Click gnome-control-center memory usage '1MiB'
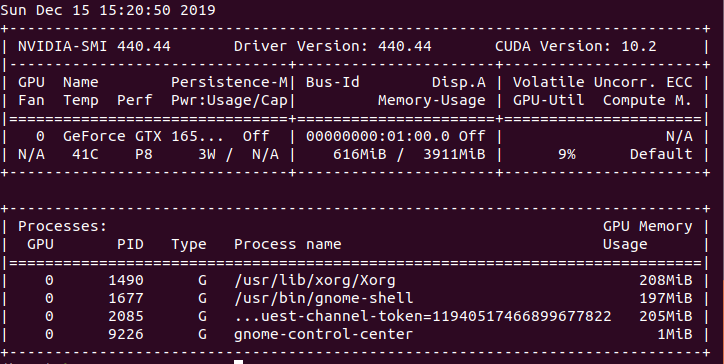 click(x=675, y=334)
